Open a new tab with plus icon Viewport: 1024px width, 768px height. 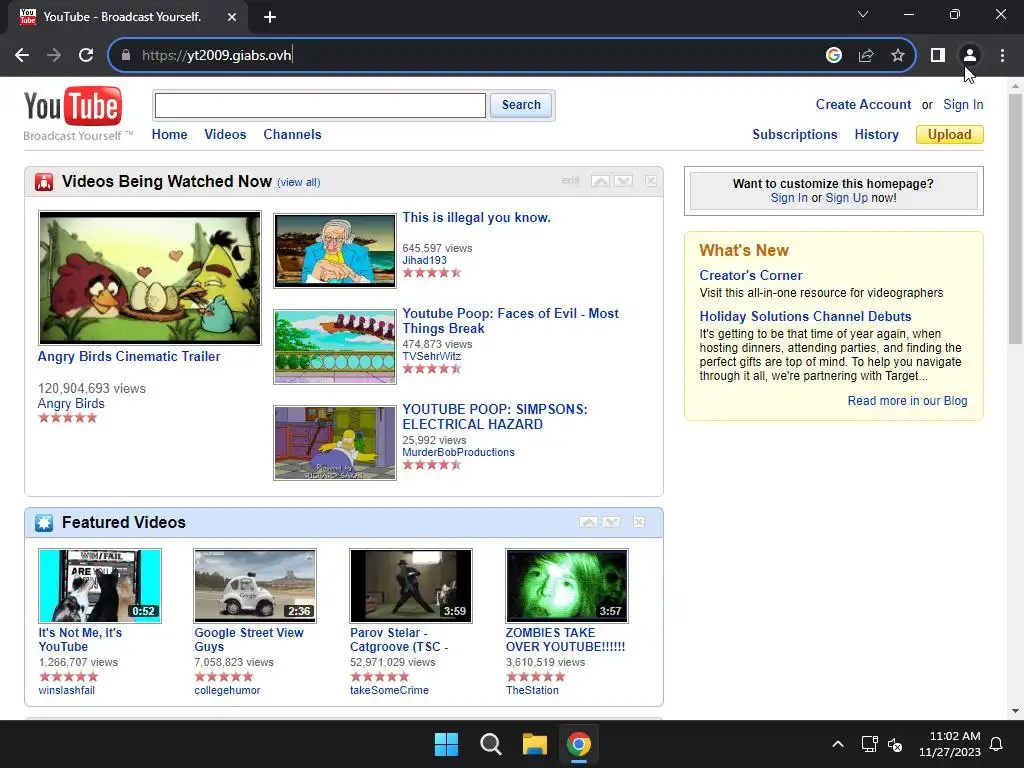(x=270, y=17)
